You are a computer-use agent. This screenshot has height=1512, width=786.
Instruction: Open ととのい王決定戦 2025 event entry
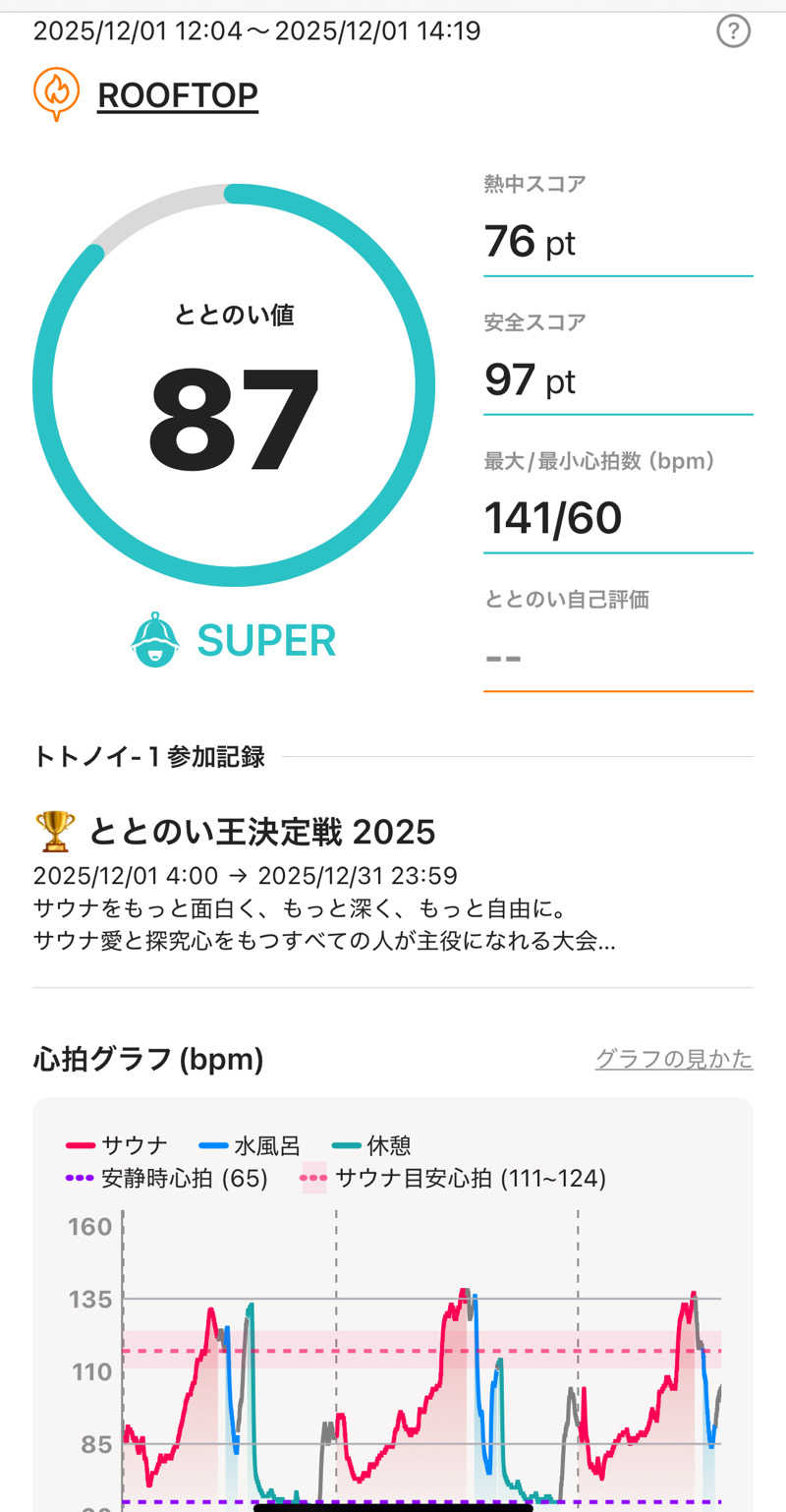(261, 833)
